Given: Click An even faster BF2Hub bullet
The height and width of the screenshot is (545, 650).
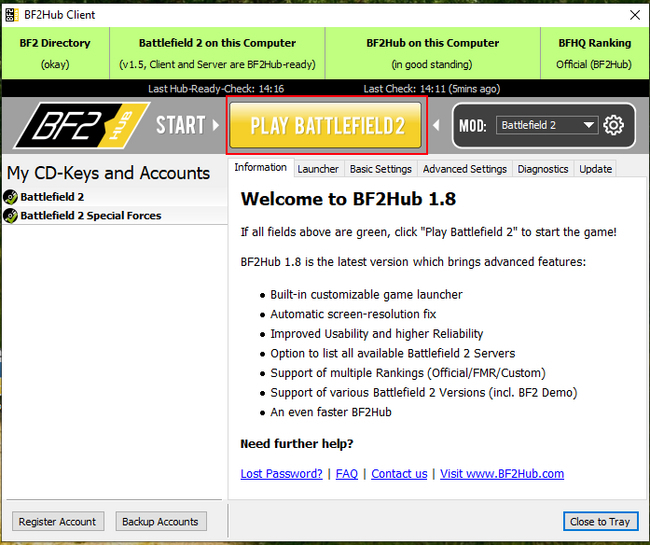Looking at the screenshot, I should pos(331,412).
